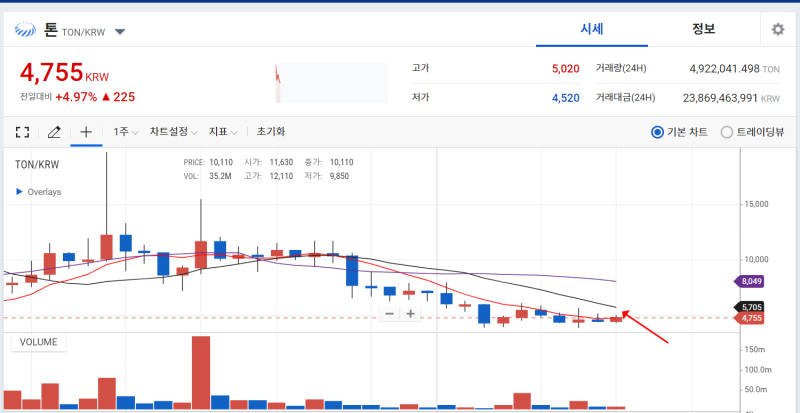Click the 초기화 reset button
800x413 pixels.
pyautogui.click(x=270, y=132)
